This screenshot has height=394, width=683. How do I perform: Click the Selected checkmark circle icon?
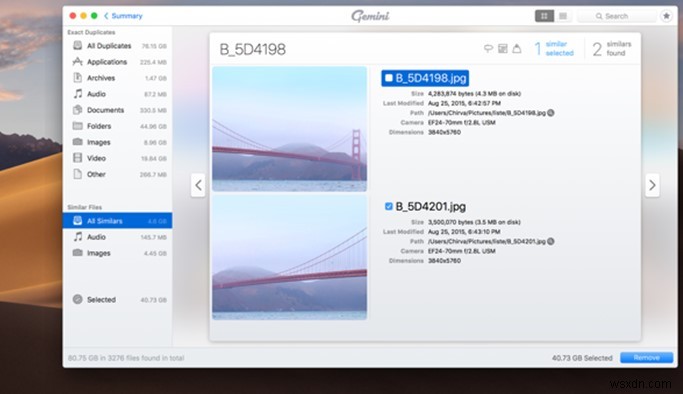click(x=78, y=299)
